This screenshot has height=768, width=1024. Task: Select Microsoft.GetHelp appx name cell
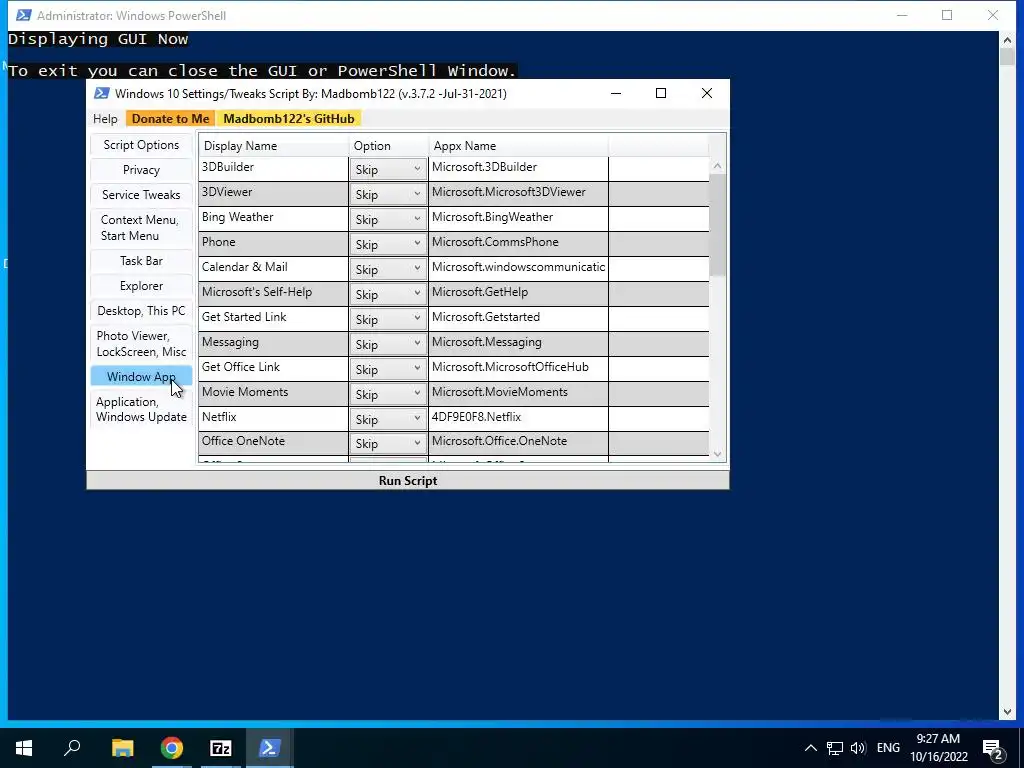pyautogui.click(x=518, y=293)
